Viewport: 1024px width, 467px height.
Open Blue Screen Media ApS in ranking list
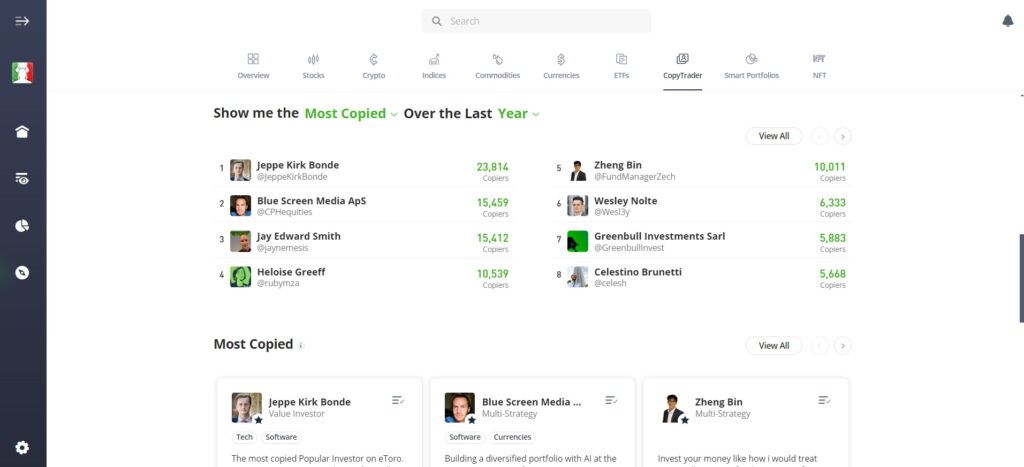pos(364,206)
